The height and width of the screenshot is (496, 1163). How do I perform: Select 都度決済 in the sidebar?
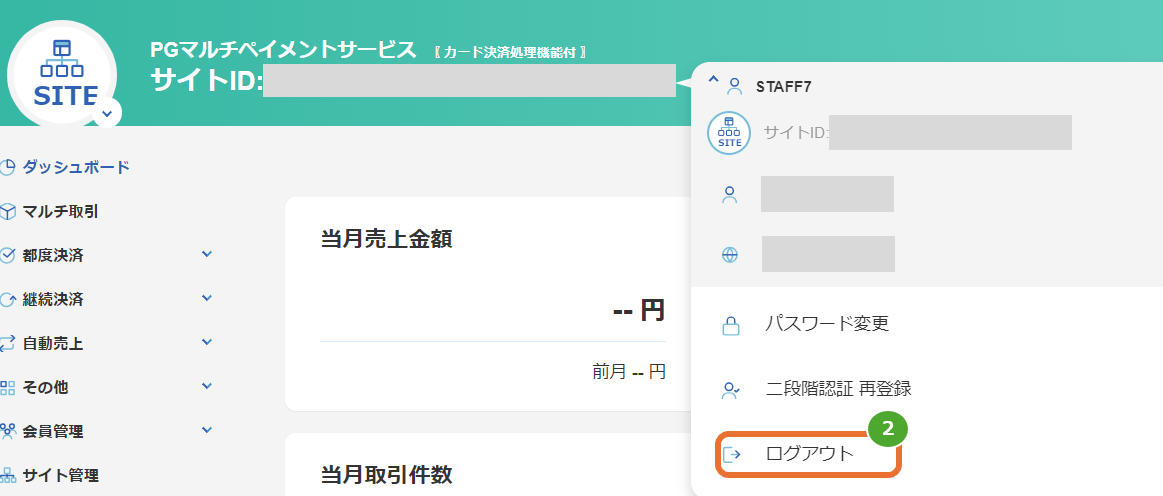click(x=53, y=255)
